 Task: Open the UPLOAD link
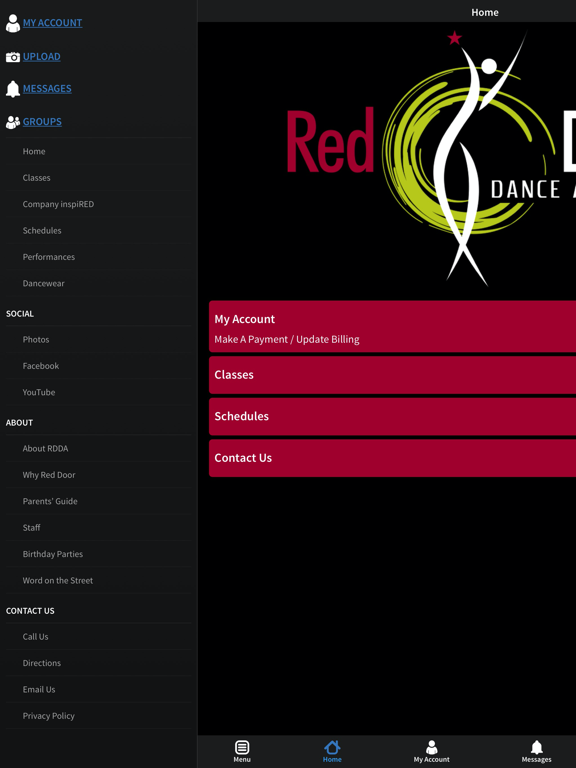(x=42, y=57)
